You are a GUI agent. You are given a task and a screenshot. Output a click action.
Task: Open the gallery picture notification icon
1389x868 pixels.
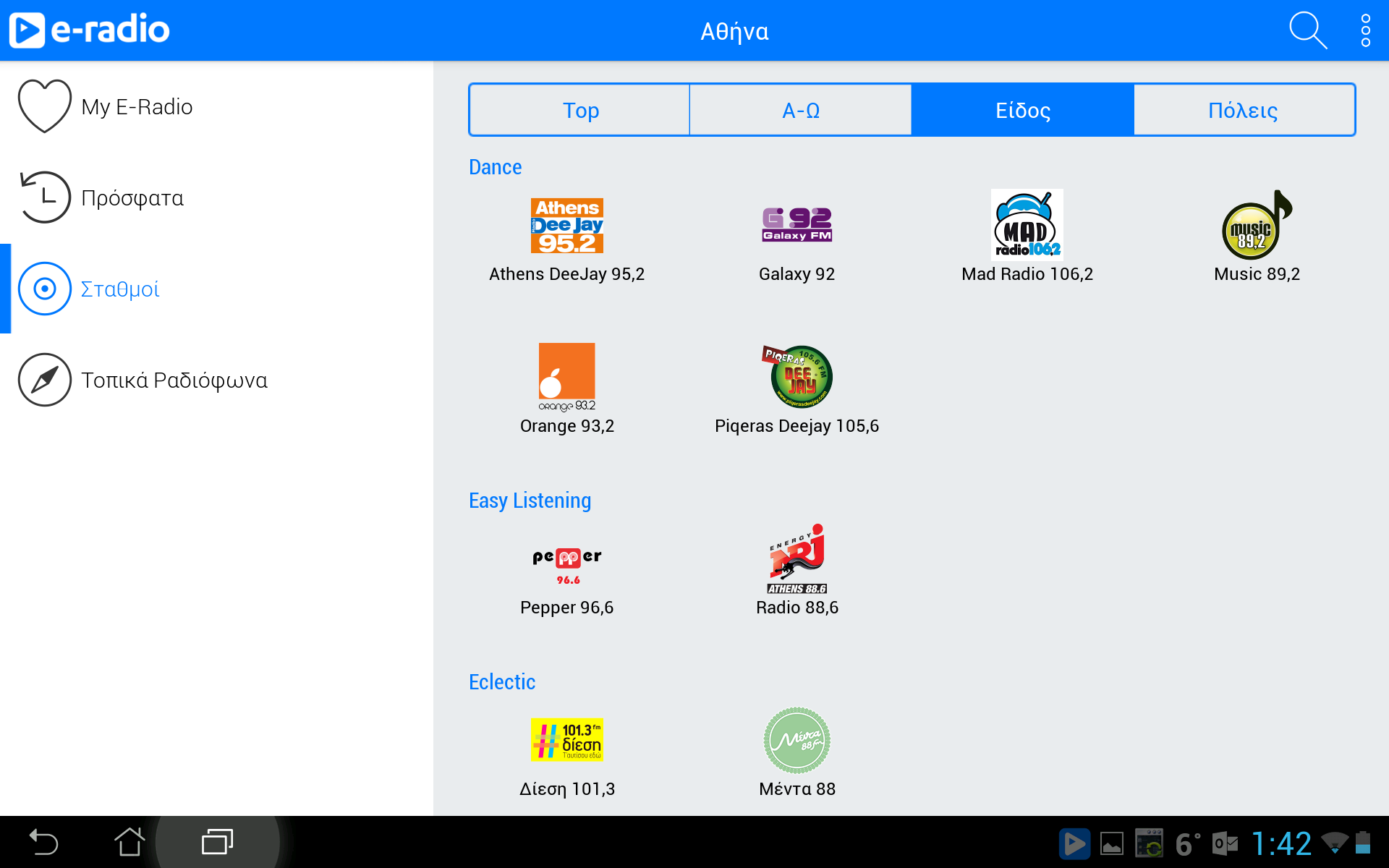coord(1112,843)
